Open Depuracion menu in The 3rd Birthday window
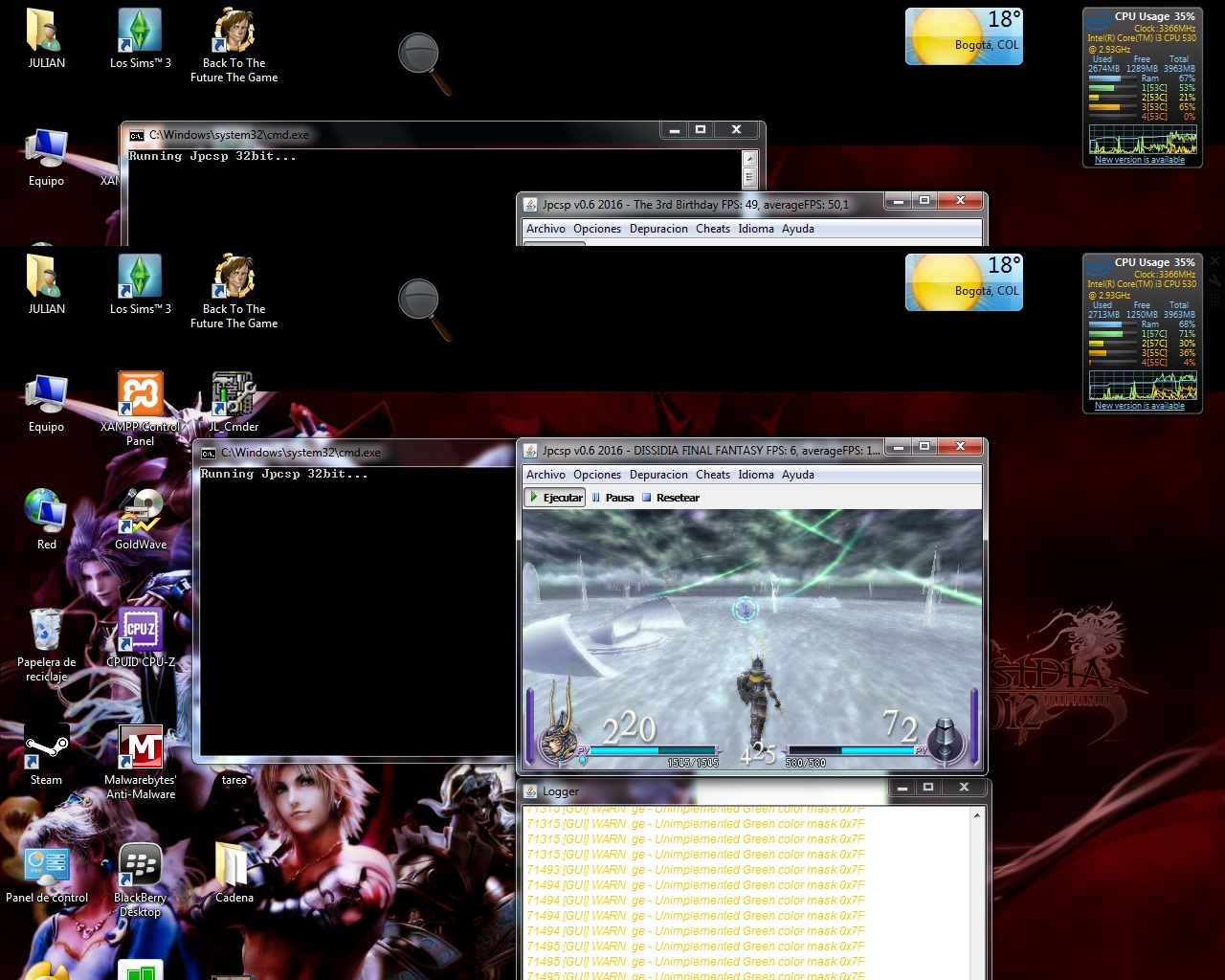This screenshot has width=1225, height=980. (658, 229)
